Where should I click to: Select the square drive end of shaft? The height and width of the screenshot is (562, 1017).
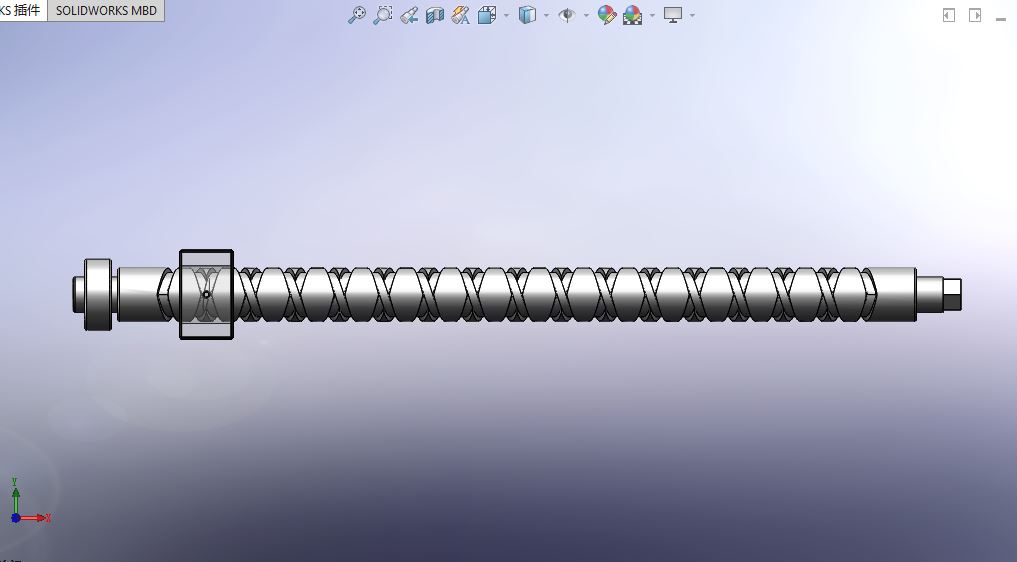pos(951,294)
